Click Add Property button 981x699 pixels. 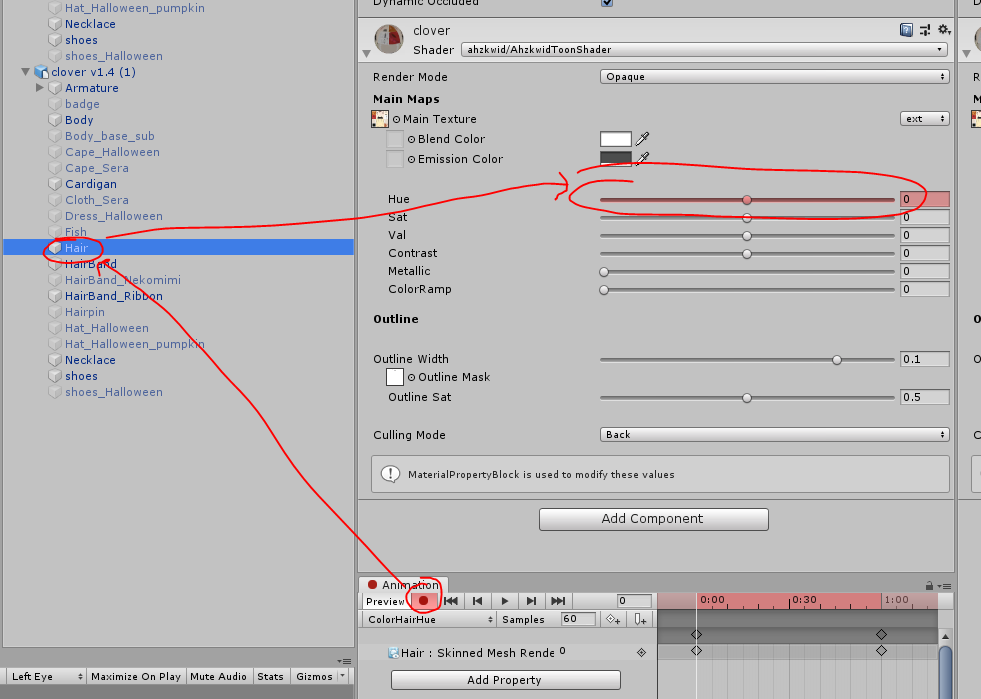tap(506, 680)
